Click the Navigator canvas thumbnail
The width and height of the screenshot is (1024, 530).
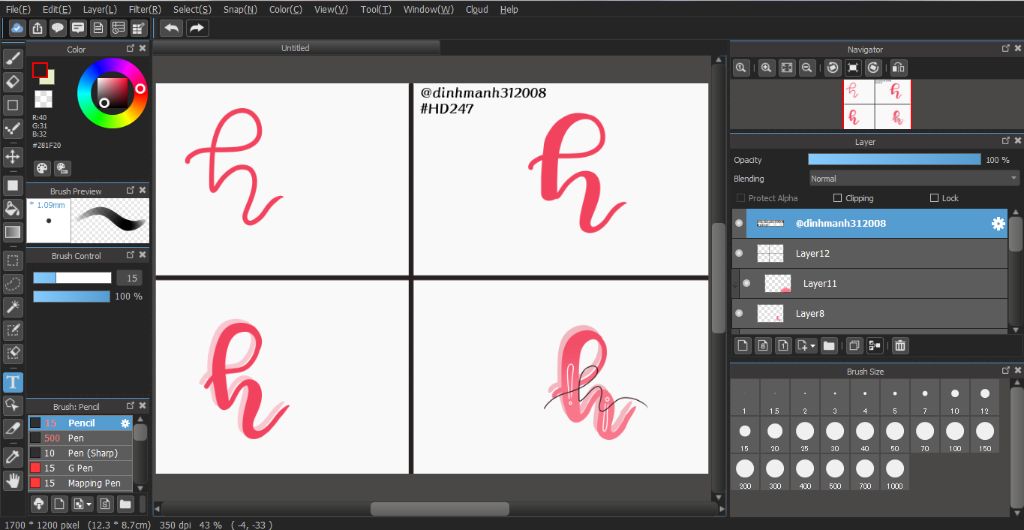click(x=876, y=104)
